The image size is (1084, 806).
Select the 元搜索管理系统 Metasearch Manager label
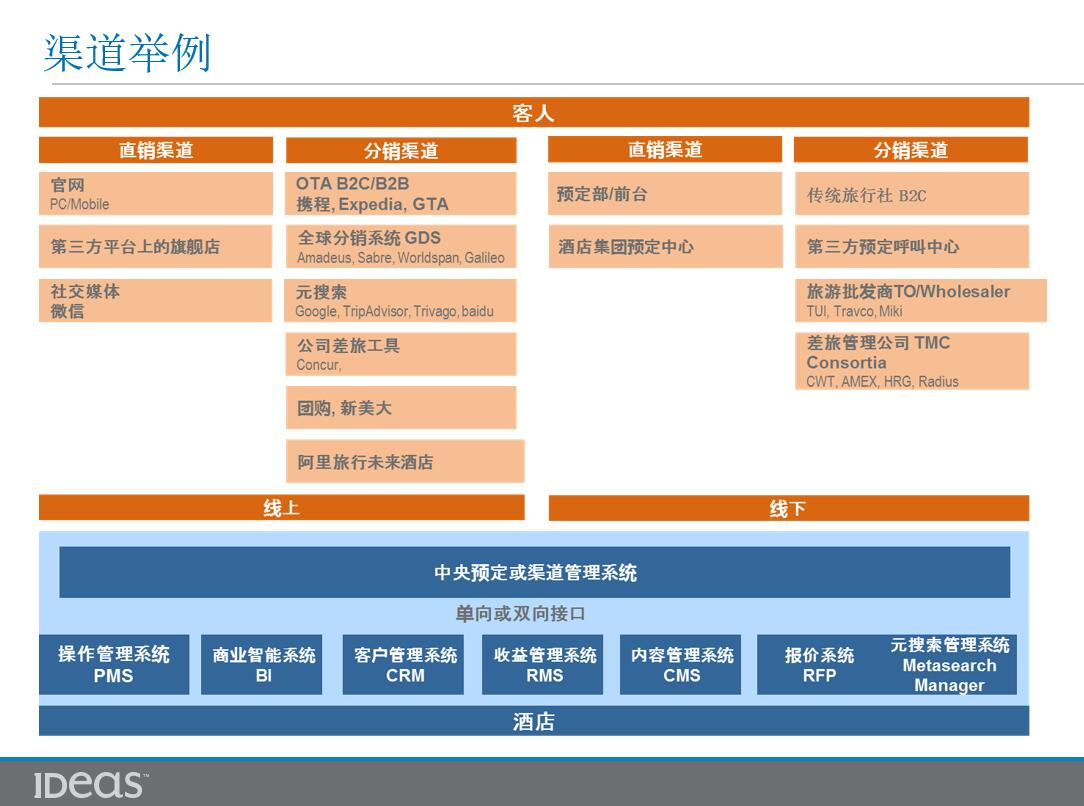(x=949, y=665)
